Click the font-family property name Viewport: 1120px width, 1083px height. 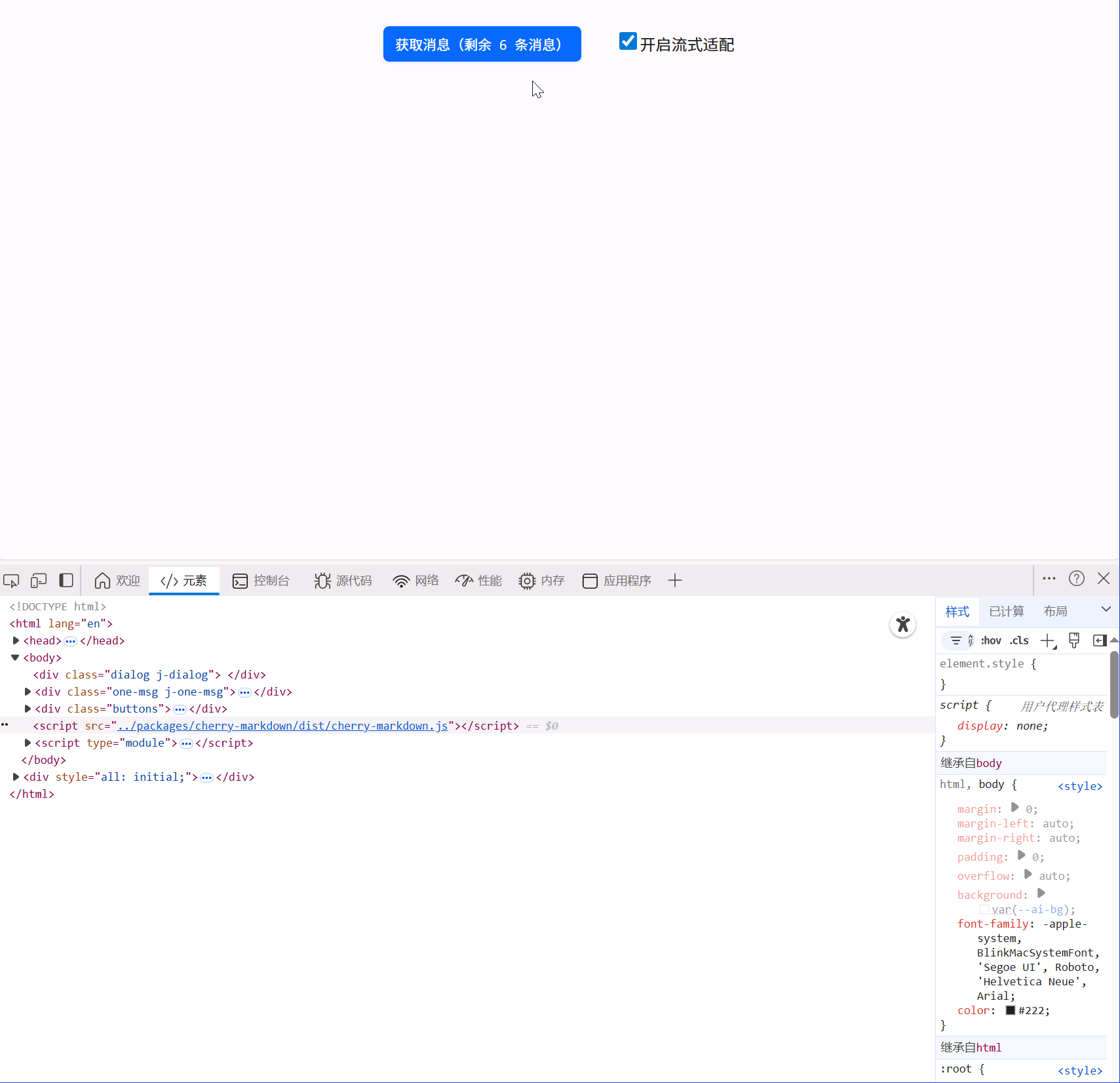992,924
